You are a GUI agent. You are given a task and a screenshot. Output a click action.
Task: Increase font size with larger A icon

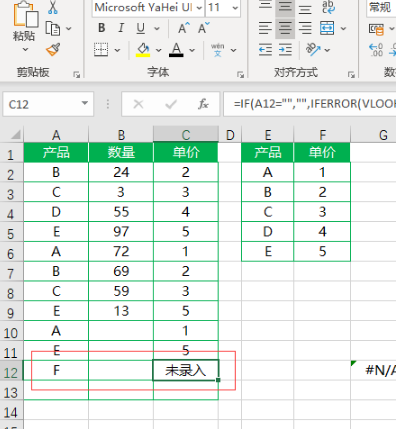click(184, 28)
